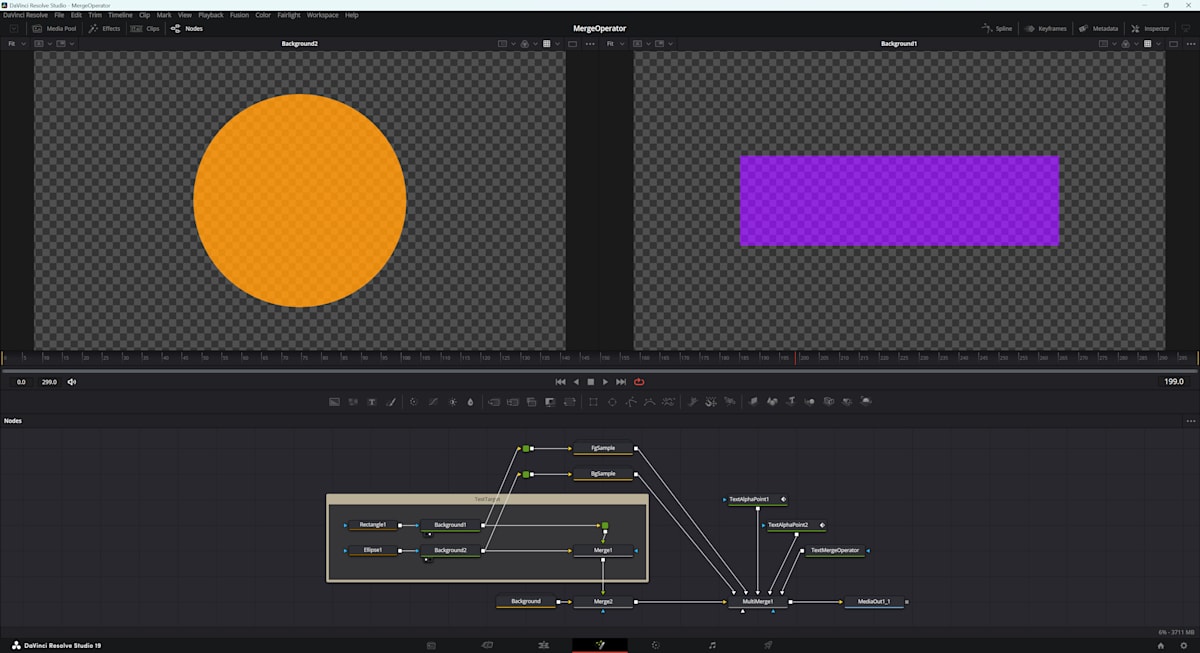This screenshot has width=1200, height=653.
Task: Add a Fast Noise node from toolbar
Action: (x=353, y=402)
